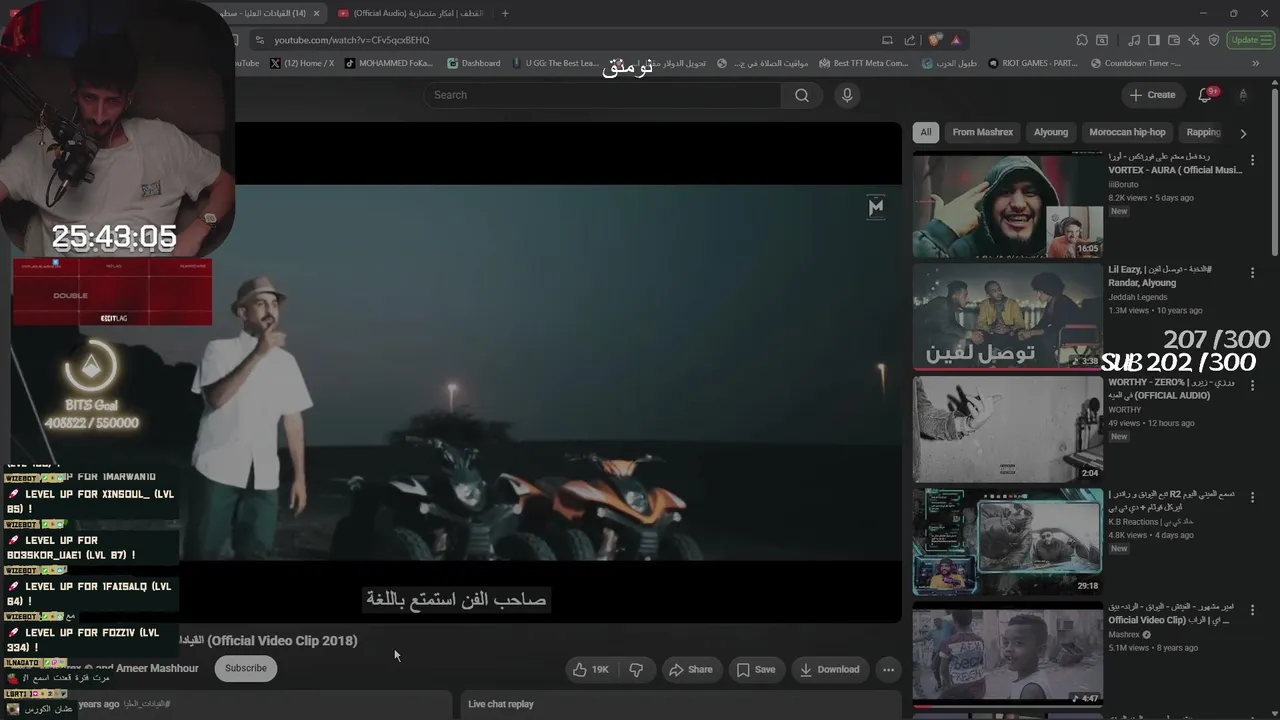Open options for Lil Eazy Randar video
The width and height of the screenshot is (1280, 720).
(1252, 273)
